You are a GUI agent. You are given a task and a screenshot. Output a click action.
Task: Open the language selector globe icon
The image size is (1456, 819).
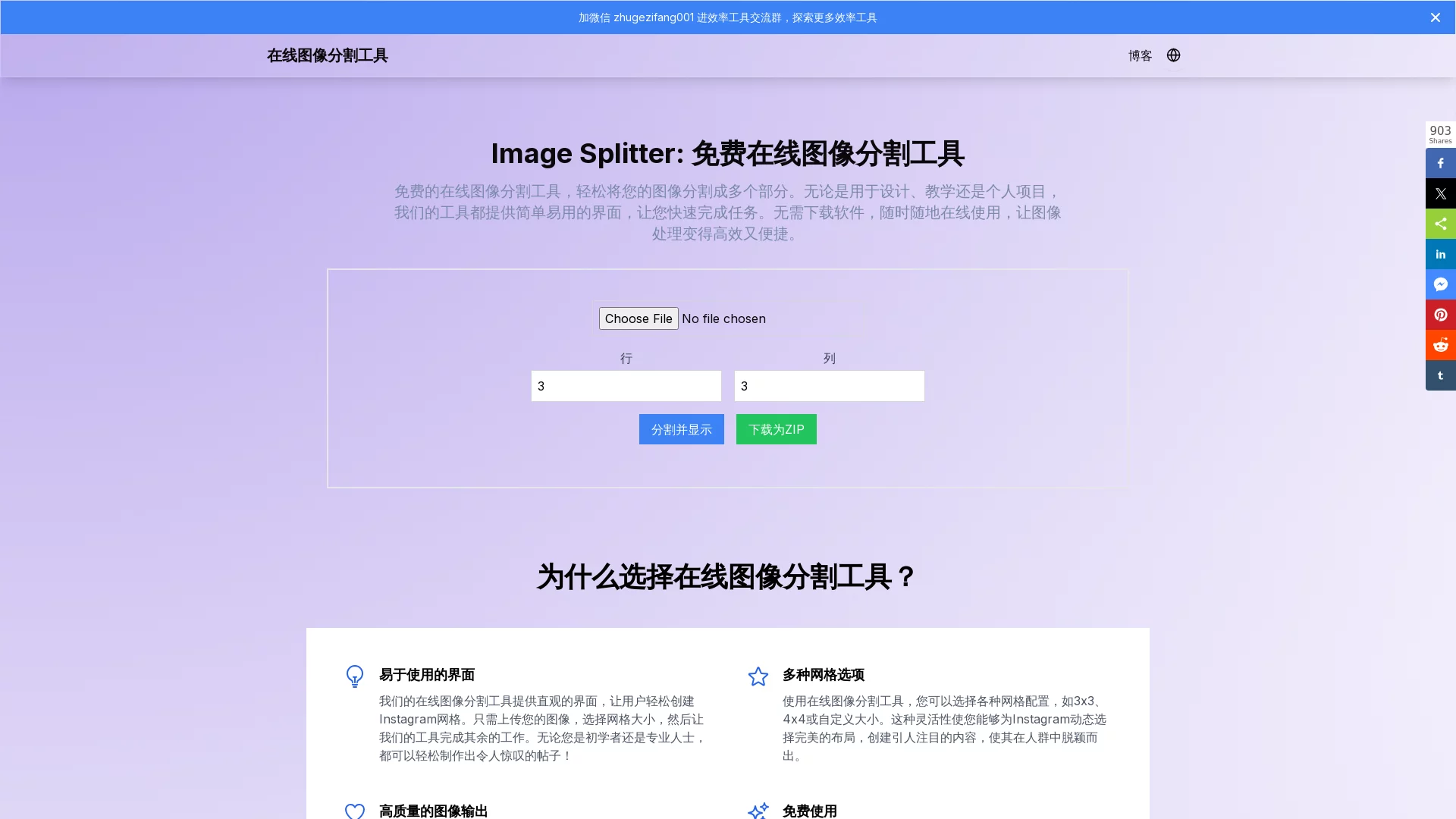click(1173, 55)
